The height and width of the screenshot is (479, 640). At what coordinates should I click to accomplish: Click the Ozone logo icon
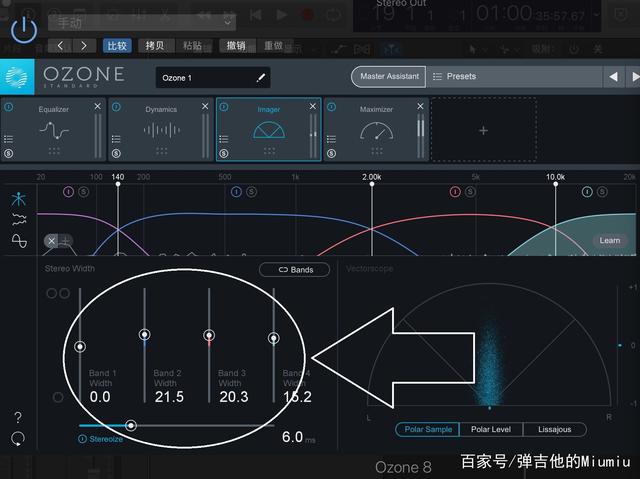[x=17, y=77]
